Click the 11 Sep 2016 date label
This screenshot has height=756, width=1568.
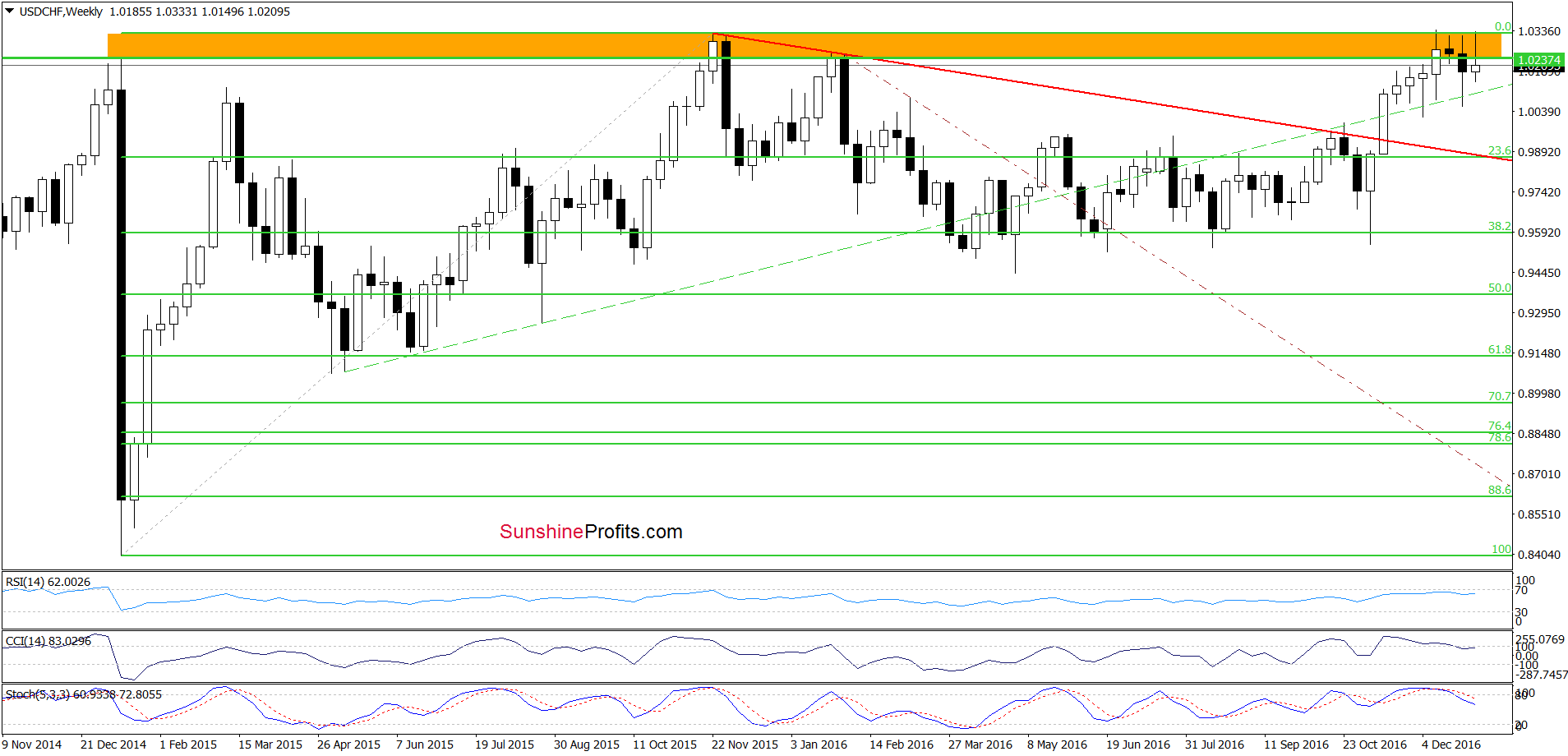[x=1296, y=744]
